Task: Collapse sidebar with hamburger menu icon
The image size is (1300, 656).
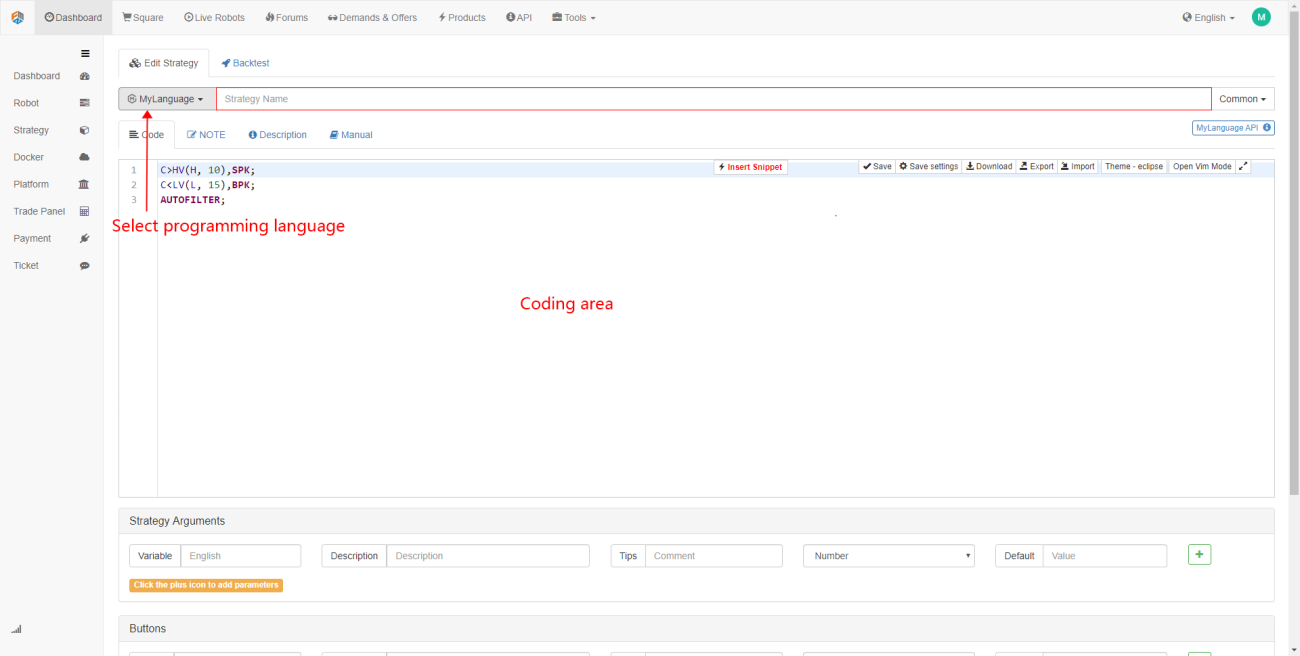Action: 85,53
